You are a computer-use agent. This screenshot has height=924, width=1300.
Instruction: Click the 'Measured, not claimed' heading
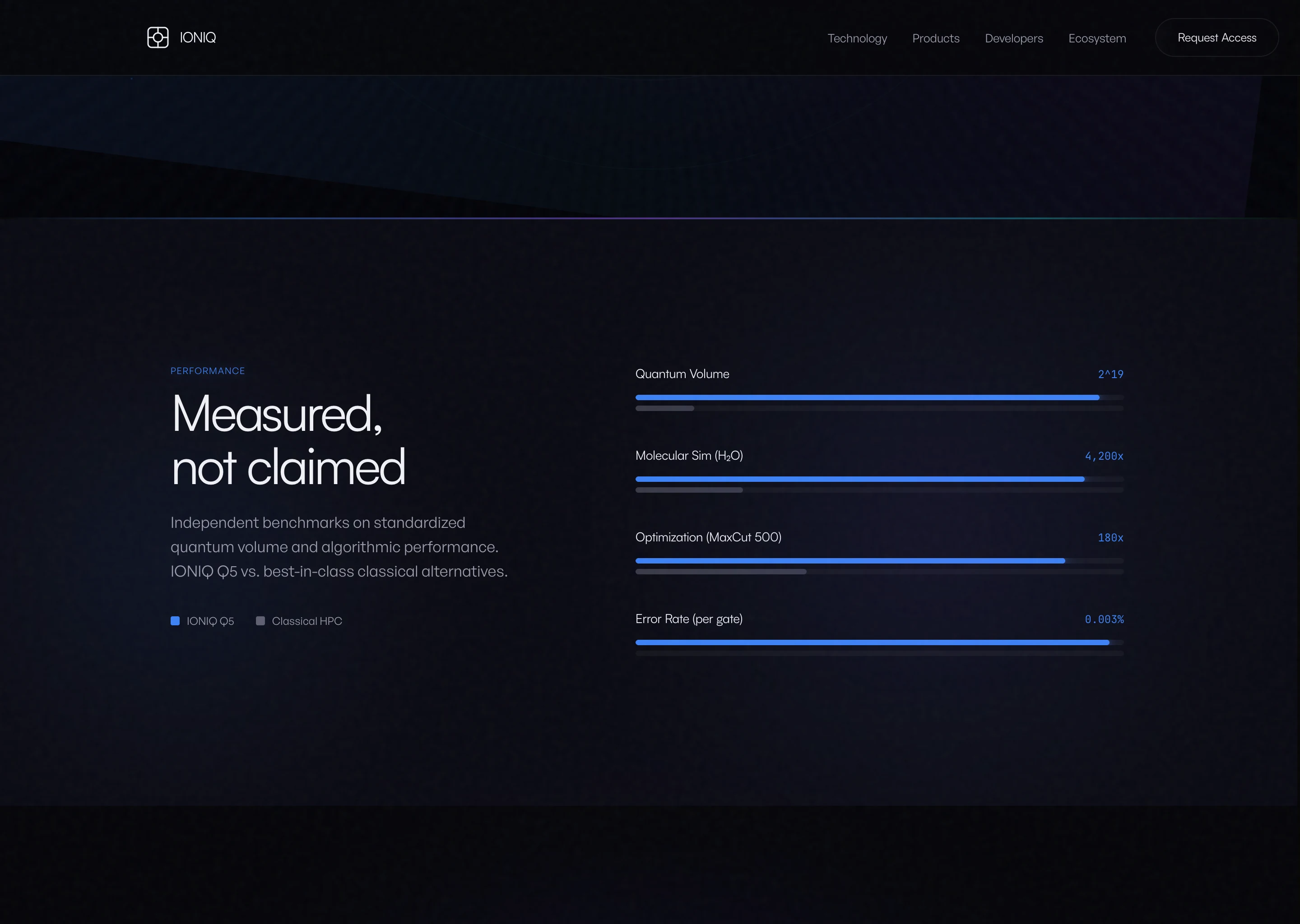pyautogui.click(x=288, y=440)
